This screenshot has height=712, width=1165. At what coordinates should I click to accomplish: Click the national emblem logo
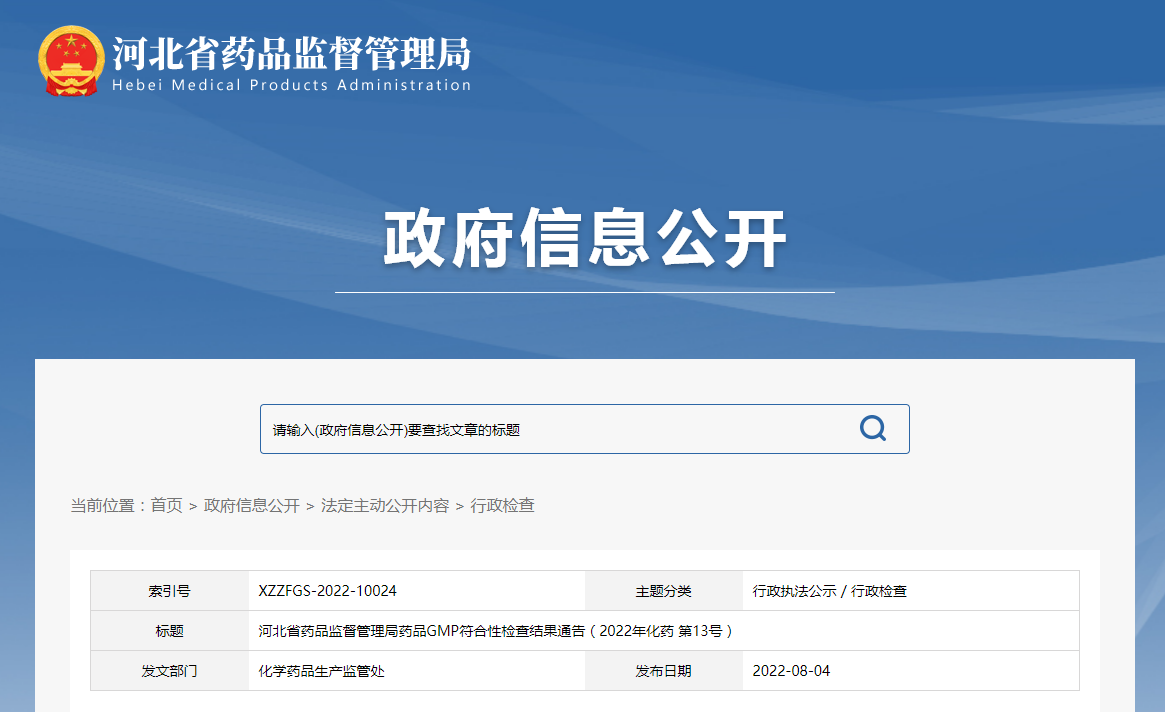pos(71,61)
